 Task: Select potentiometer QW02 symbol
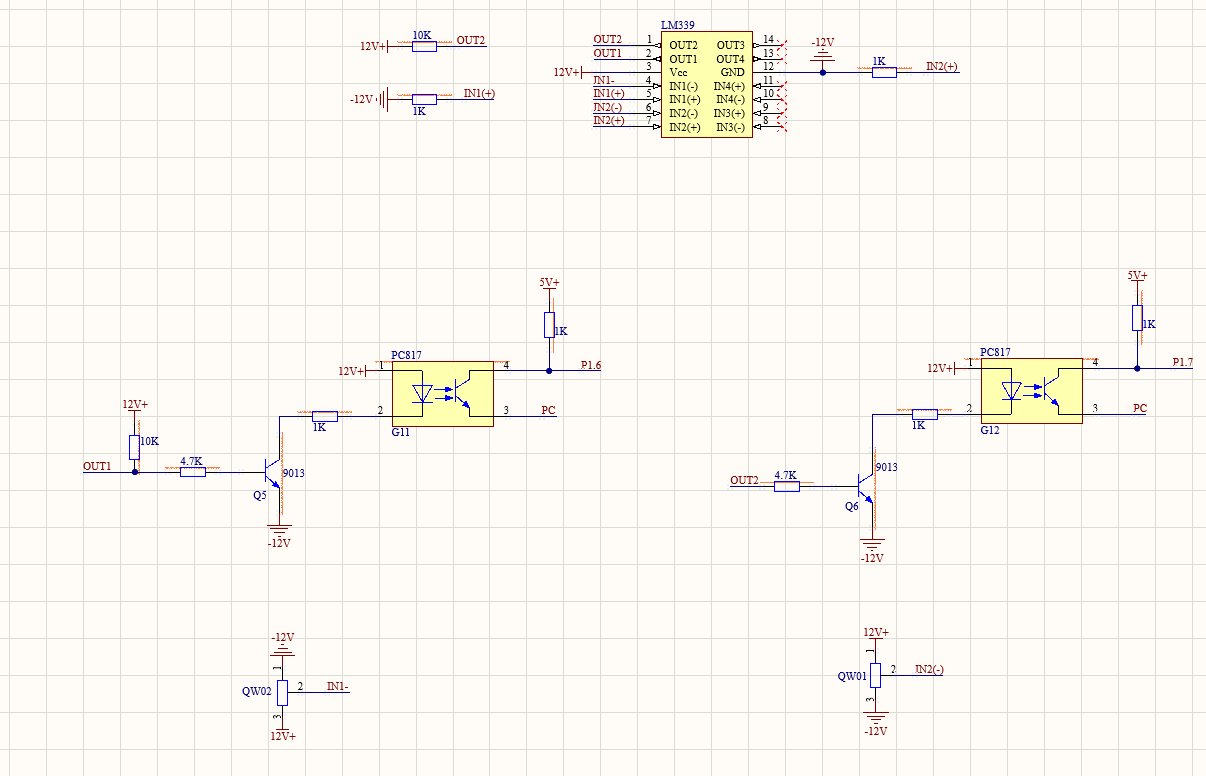coord(282,692)
